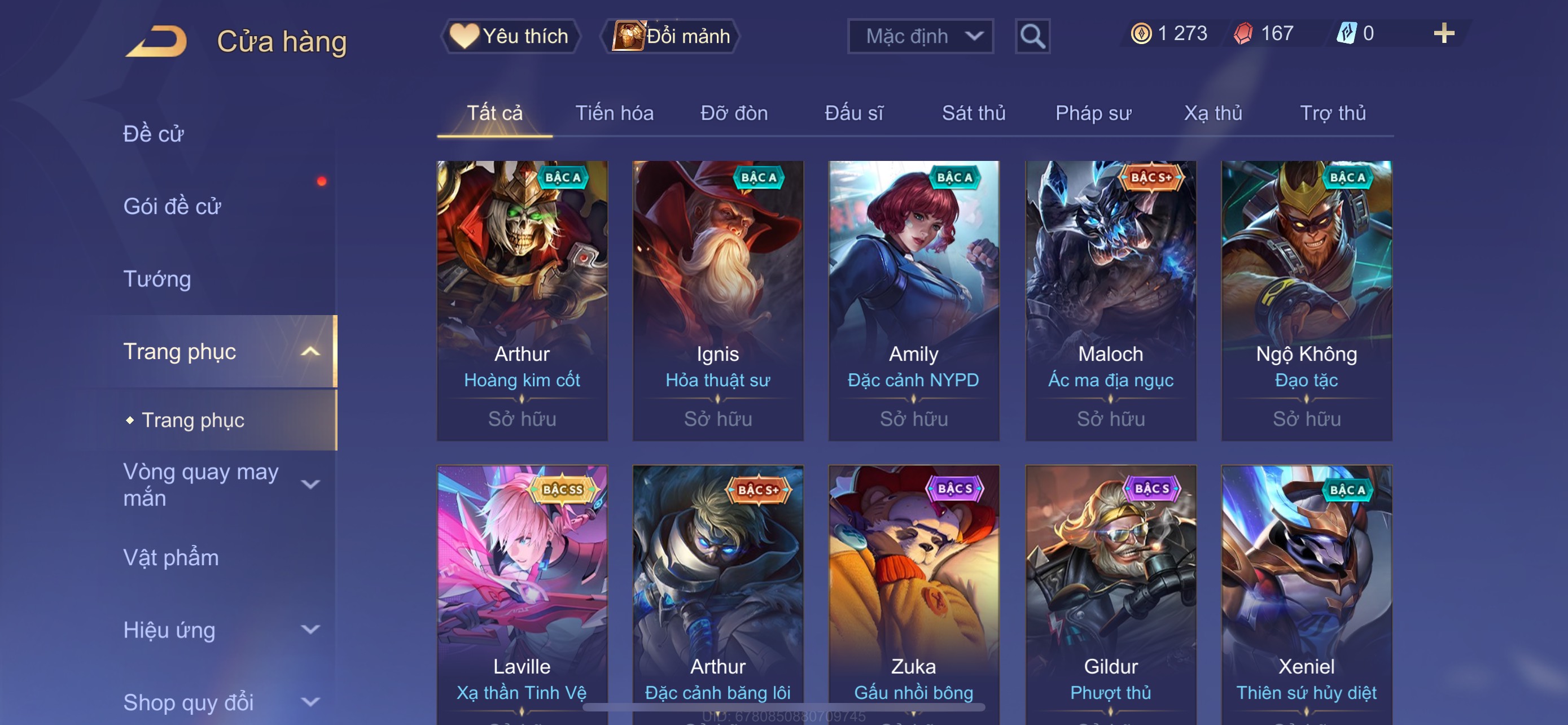
Task: Switch to the Pháp sư tab
Action: pyautogui.click(x=1093, y=113)
